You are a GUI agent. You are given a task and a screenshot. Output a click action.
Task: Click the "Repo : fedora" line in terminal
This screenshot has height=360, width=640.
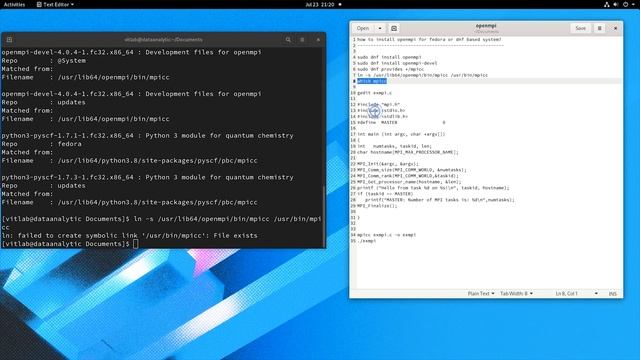point(41,144)
